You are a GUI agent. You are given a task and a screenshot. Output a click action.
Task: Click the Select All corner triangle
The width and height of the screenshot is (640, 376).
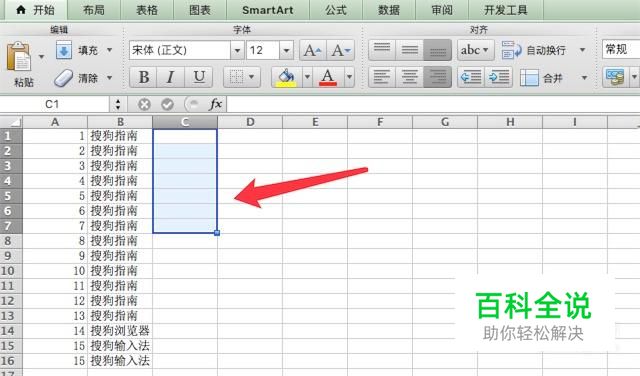pos(11,122)
